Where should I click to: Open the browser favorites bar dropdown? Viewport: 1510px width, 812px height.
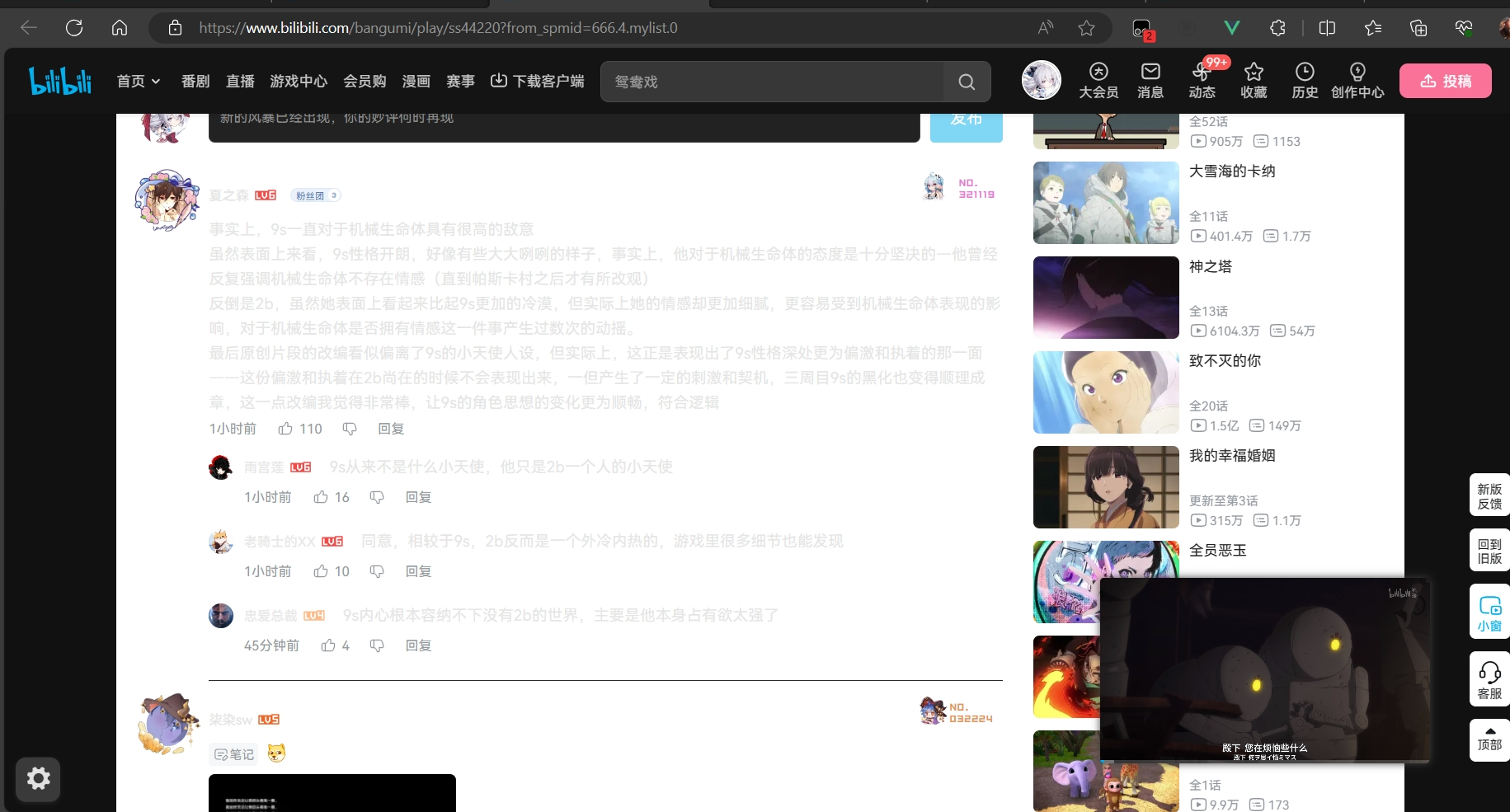pyautogui.click(x=1372, y=27)
